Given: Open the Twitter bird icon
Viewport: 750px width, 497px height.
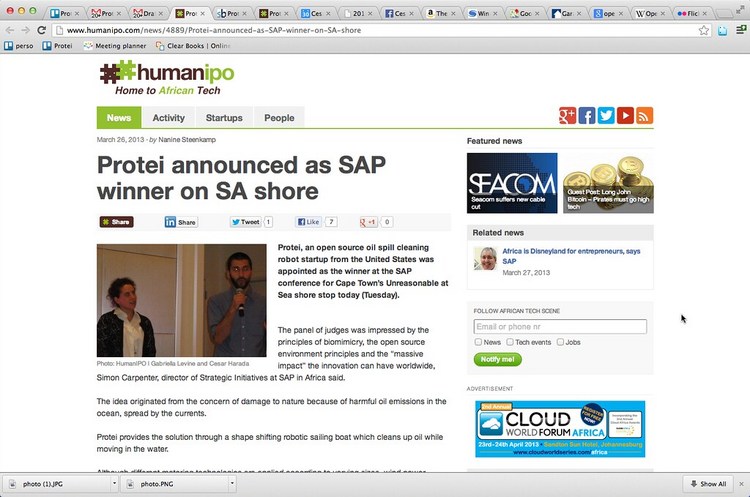Looking at the screenshot, I should pos(606,116).
